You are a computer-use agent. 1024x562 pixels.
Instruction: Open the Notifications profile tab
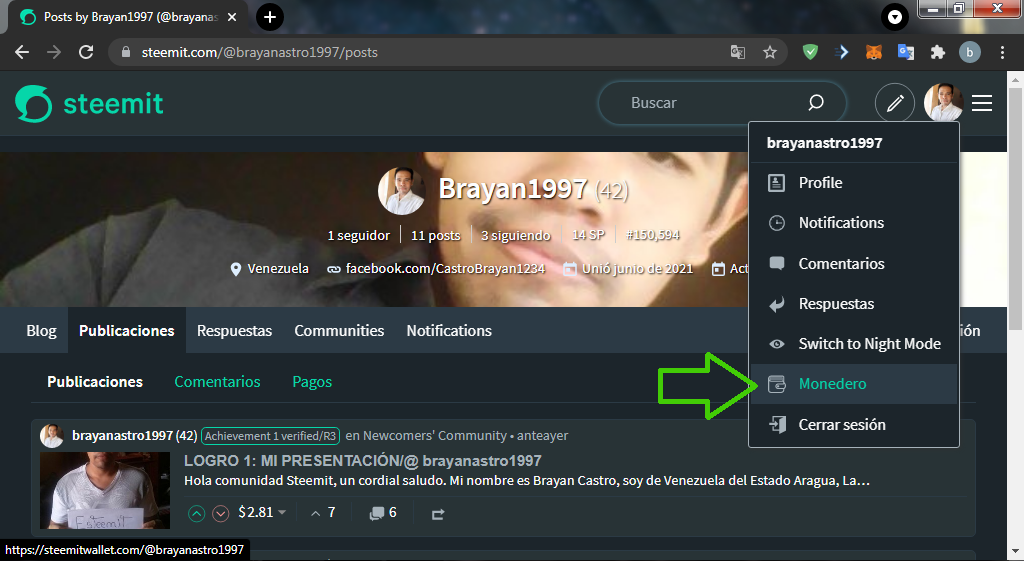(449, 331)
